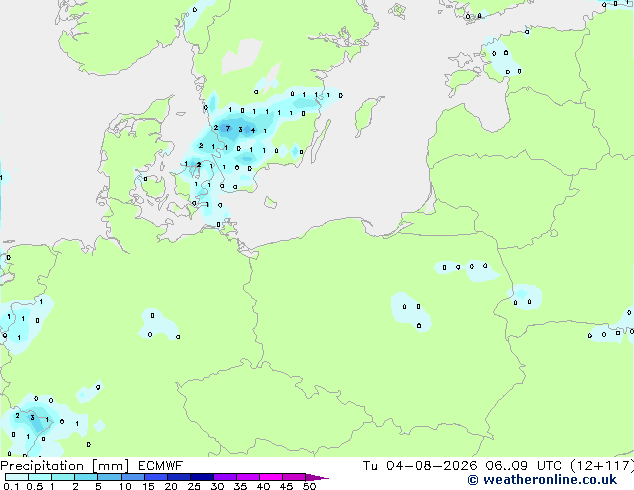Click the purple 30–35 mm legend swatch

tap(225, 477)
